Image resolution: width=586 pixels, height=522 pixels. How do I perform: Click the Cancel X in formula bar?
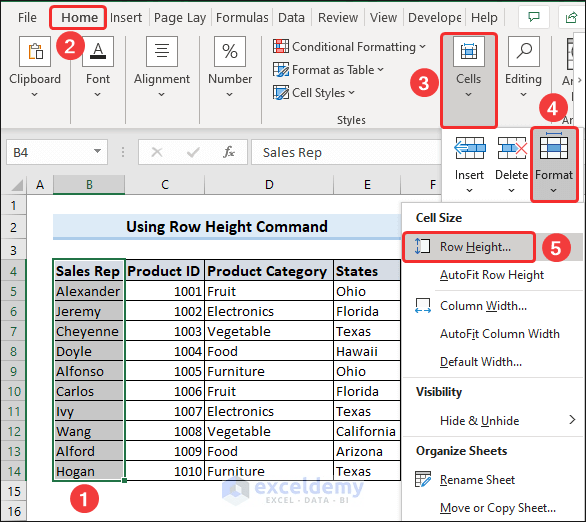[157, 152]
